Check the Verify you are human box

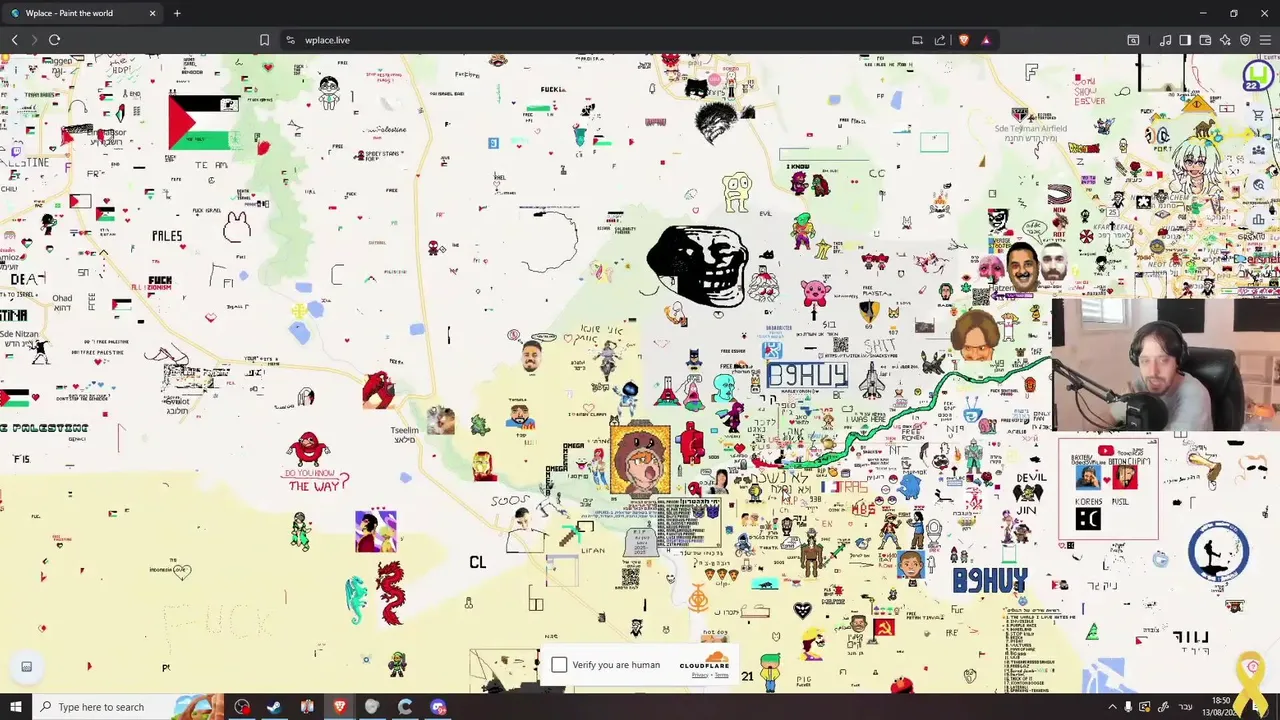coord(559,665)
